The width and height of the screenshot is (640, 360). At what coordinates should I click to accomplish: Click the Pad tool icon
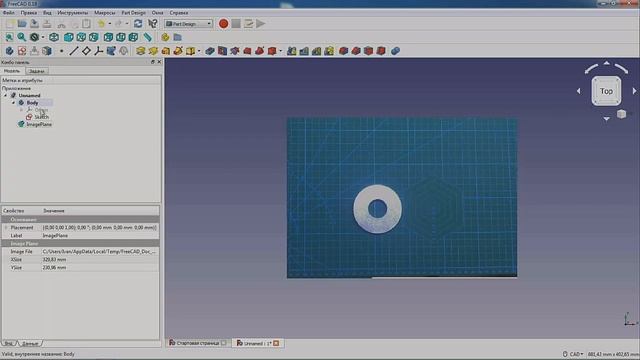point(140,51)
